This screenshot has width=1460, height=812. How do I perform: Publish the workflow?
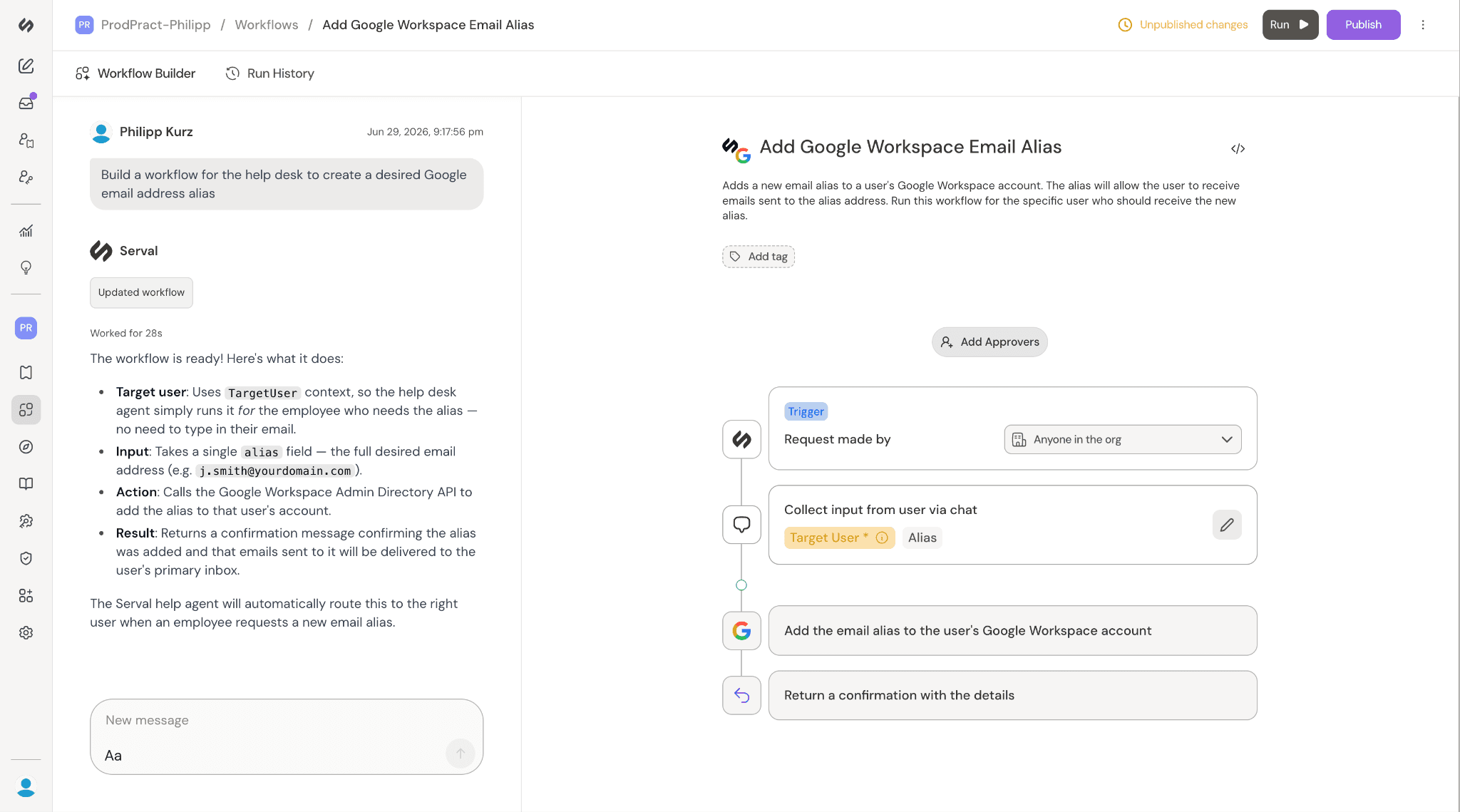1363,25
